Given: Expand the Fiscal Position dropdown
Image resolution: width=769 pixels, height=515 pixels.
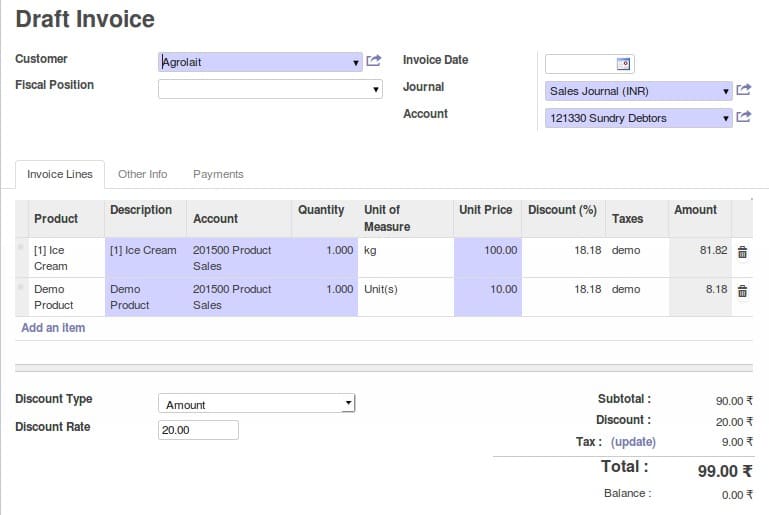Looking at the screenshot, I should [x=376, y=90].
